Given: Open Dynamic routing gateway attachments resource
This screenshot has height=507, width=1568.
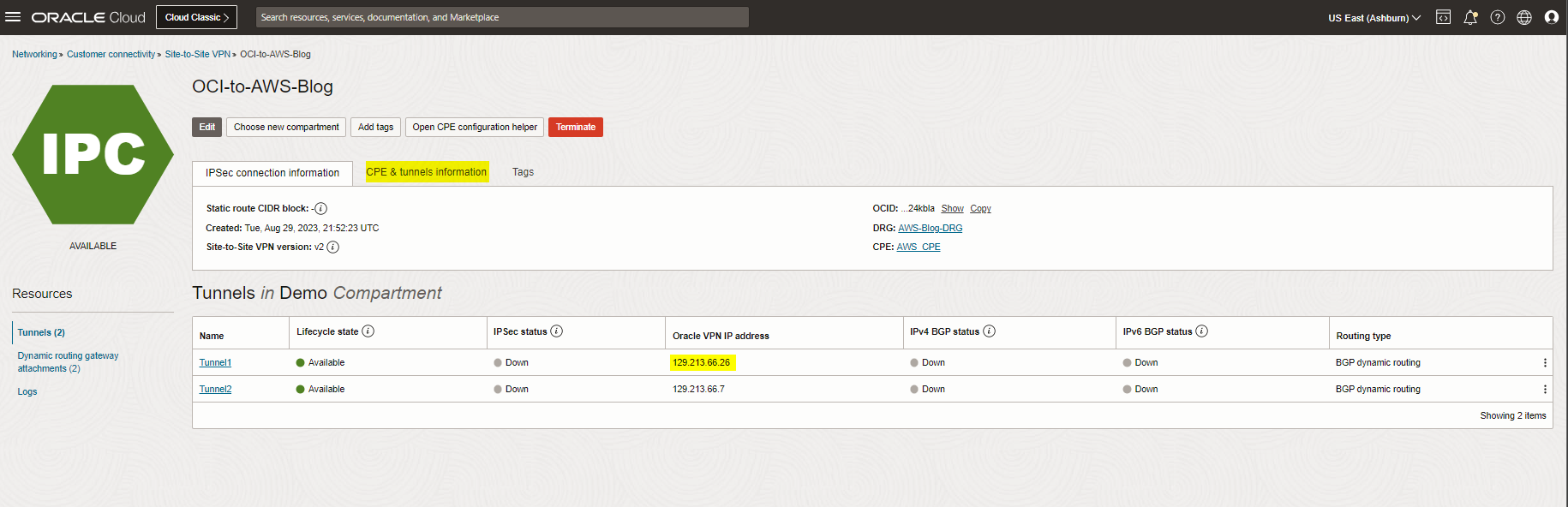Looking at the screenshot, I should click(x=68, y=362).
